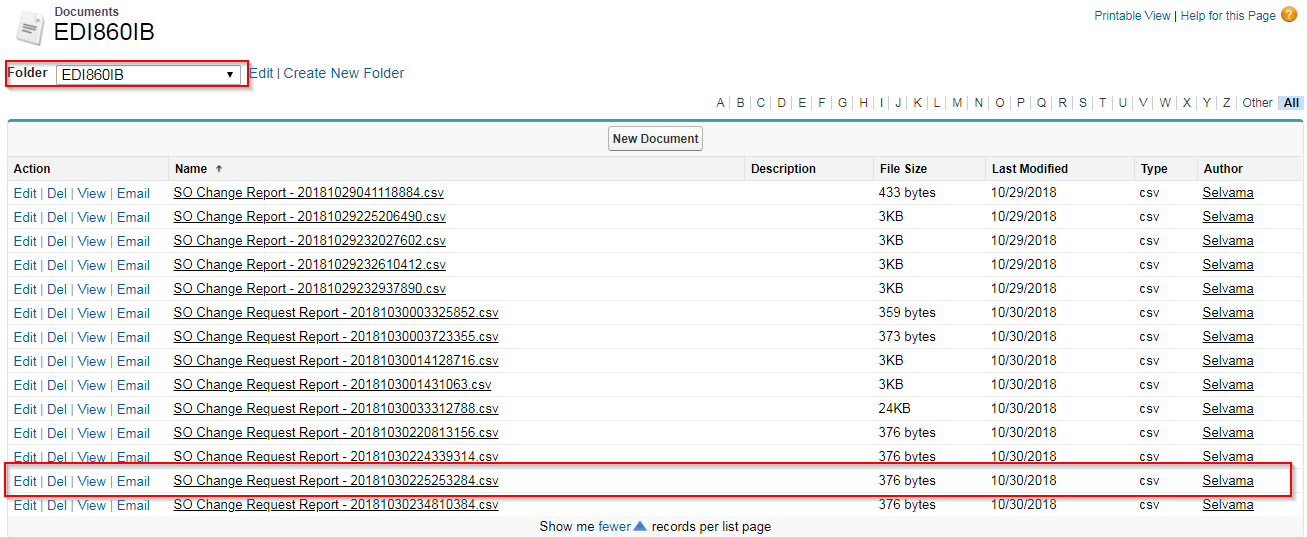Click the orange help question mark icon

1289,15
